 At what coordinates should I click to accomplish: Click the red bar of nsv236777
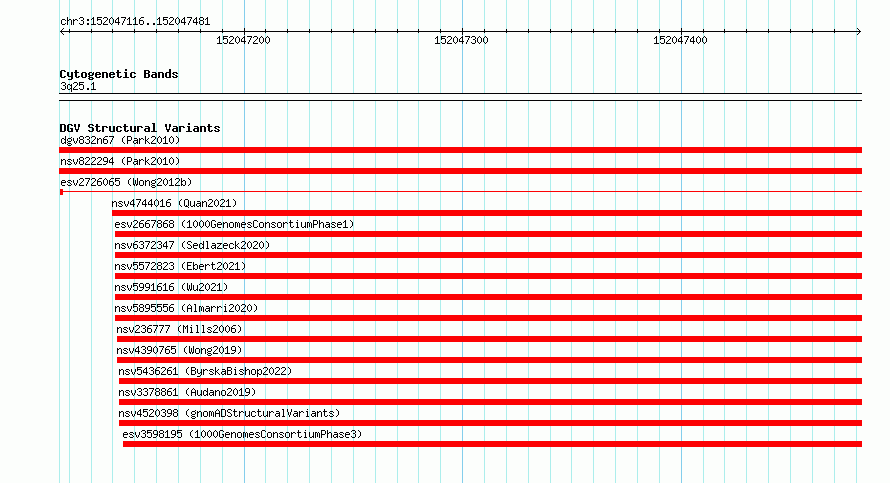click(489, 339)
